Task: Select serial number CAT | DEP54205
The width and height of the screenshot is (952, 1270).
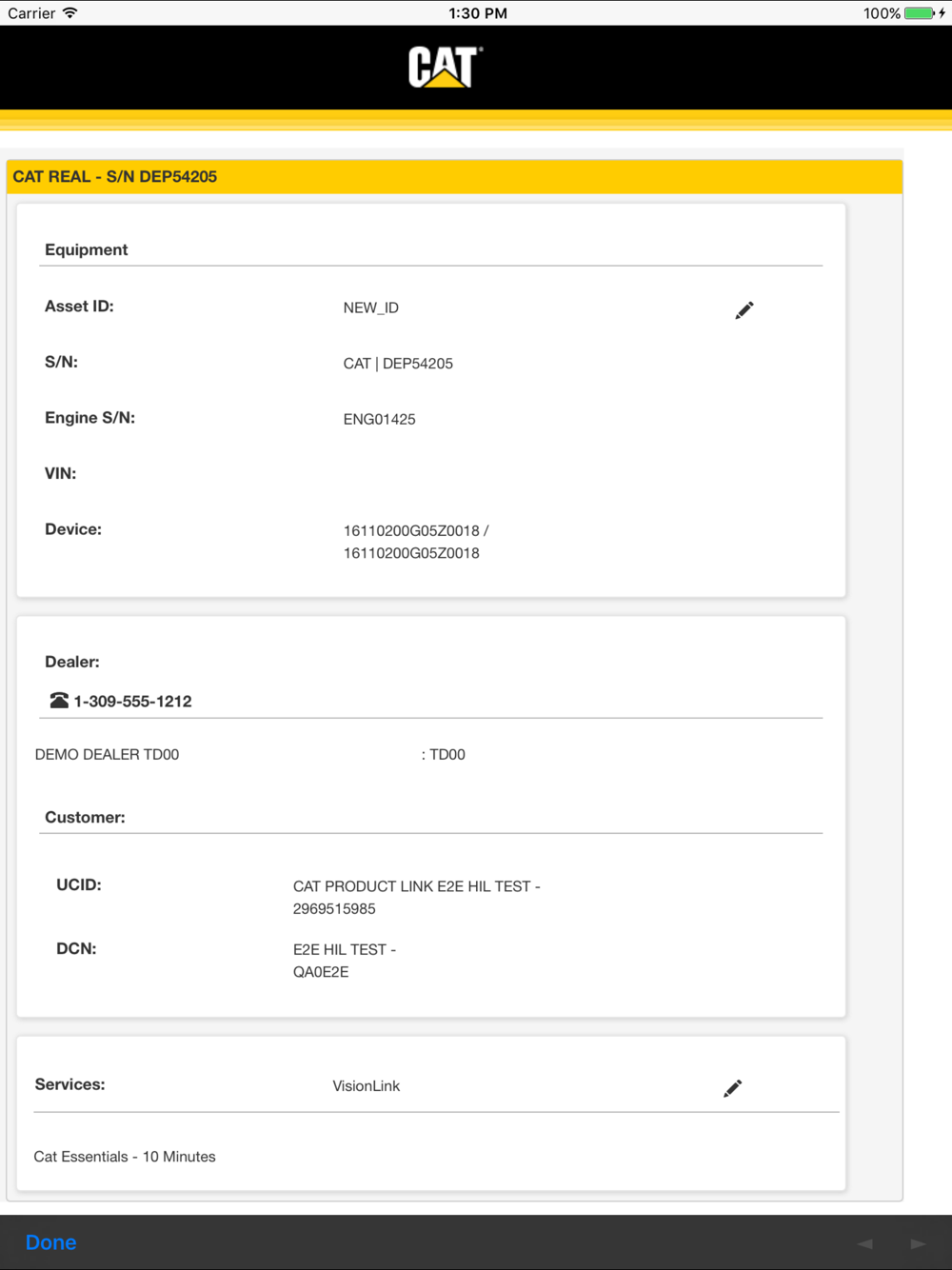Action: (398, 364)
